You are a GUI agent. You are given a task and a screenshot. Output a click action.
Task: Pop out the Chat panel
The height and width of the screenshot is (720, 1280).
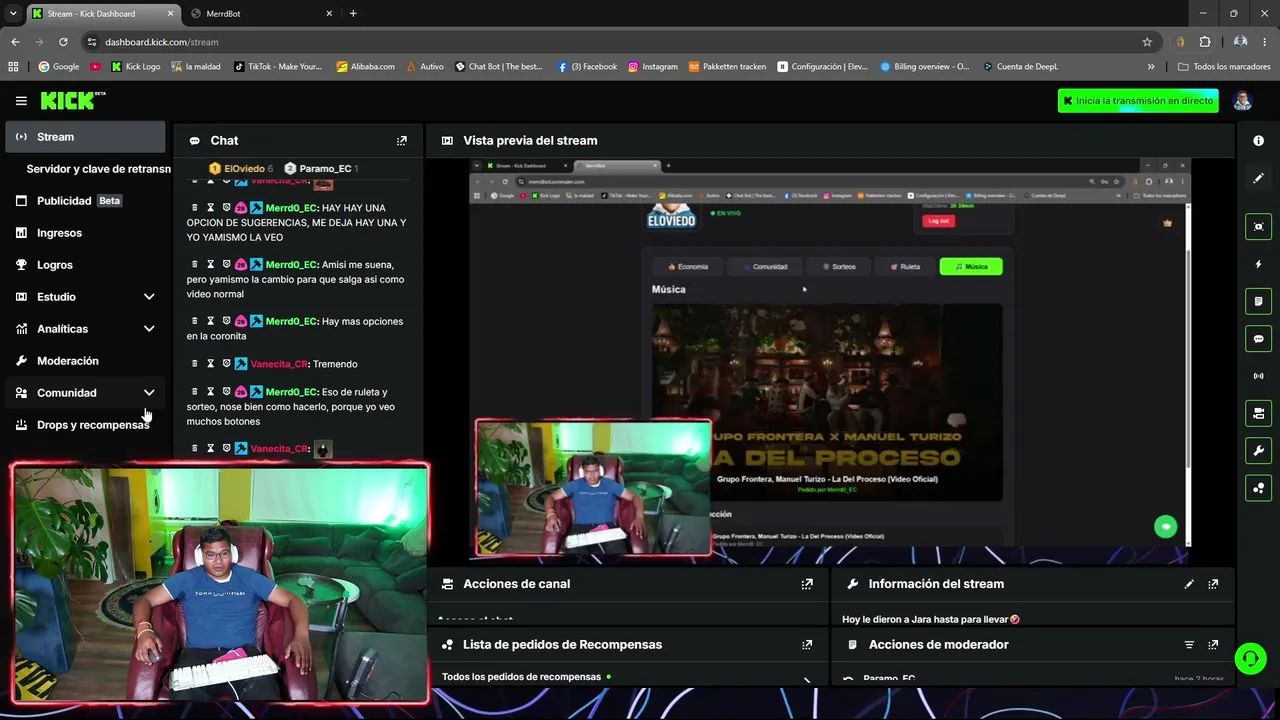[402, 141]
